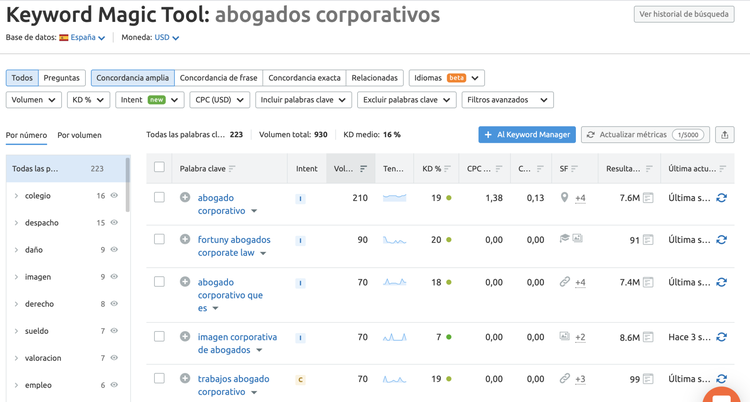Switch grouping to Por volumen
This screenshot has width=750, height=402.
click(79, 135)
